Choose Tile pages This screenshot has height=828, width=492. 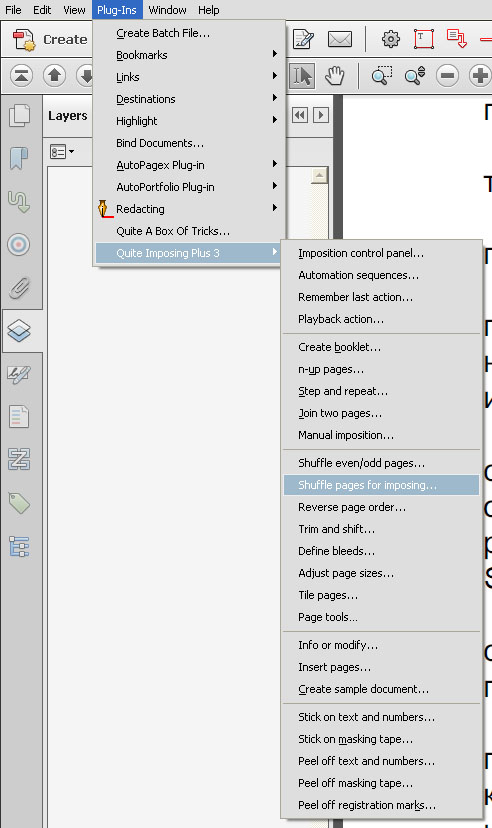tap(381, 596)
